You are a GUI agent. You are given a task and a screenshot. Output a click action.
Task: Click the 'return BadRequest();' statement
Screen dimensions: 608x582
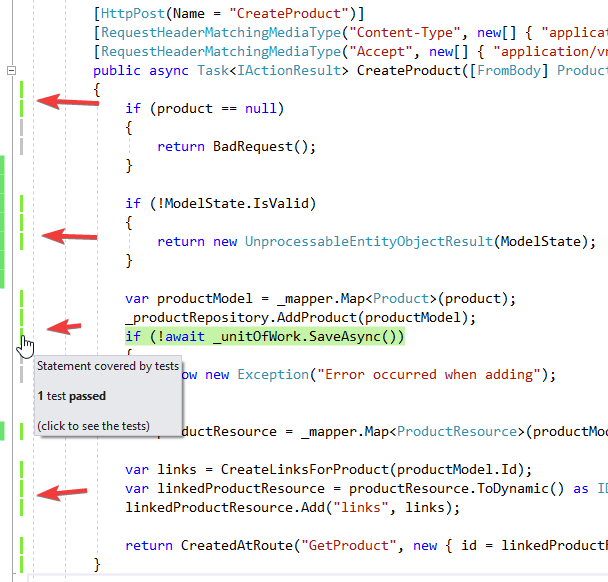coord(237,147)
